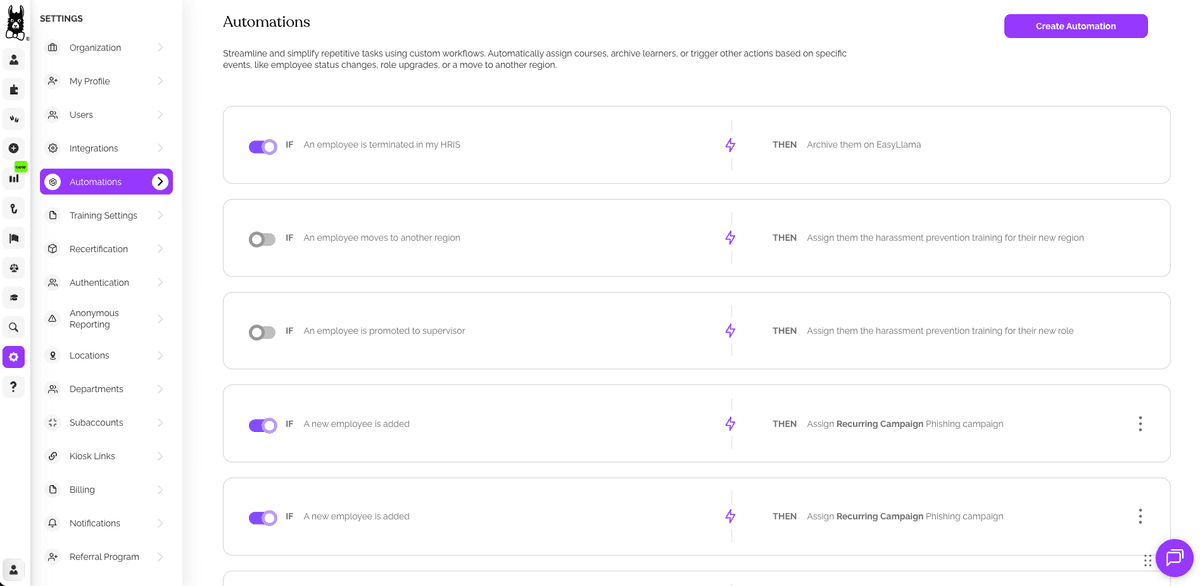Disable the terminated employee automation toggle
The image size is (1200, 586).
tap(262, 146)
